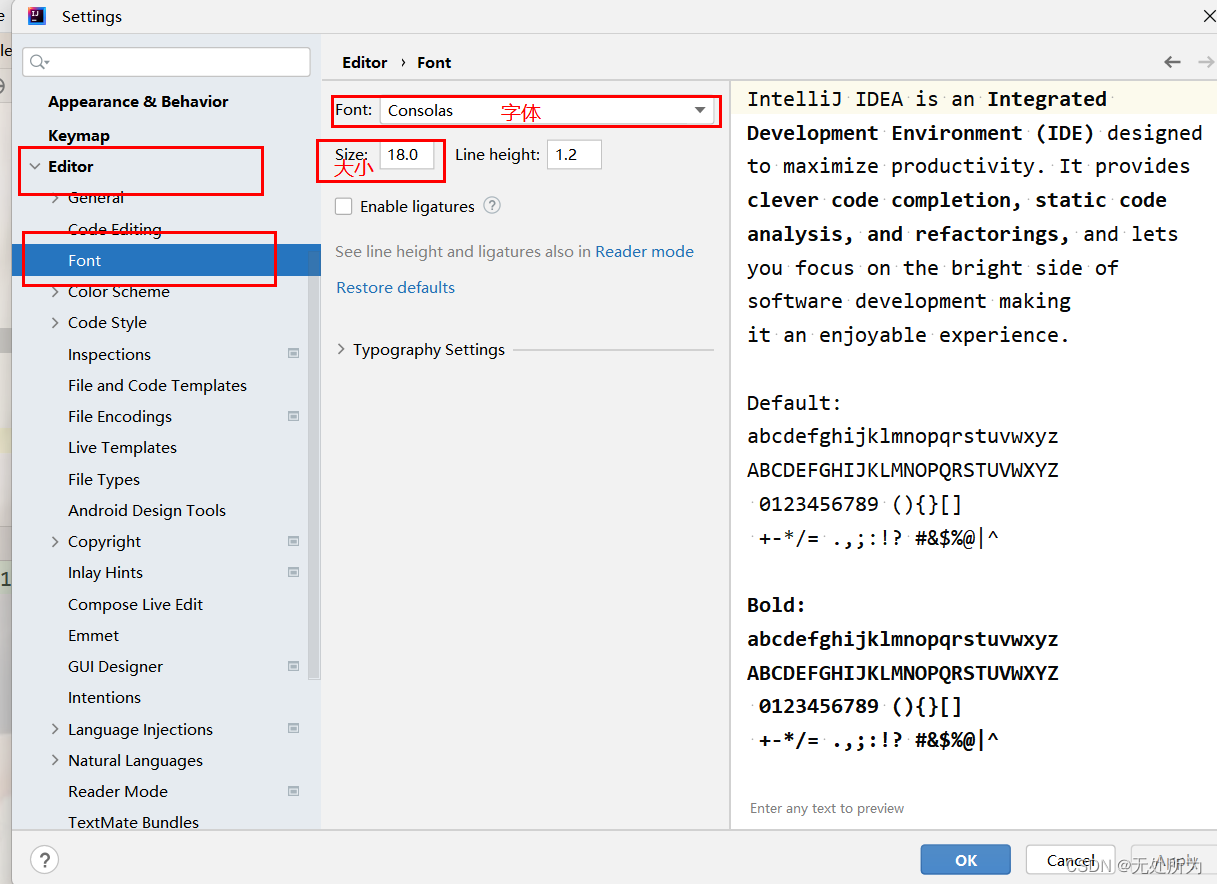Select the Natural Languages label
Image resolution: width=1217 pixels, height=884 pixels.
click(135, 760)
